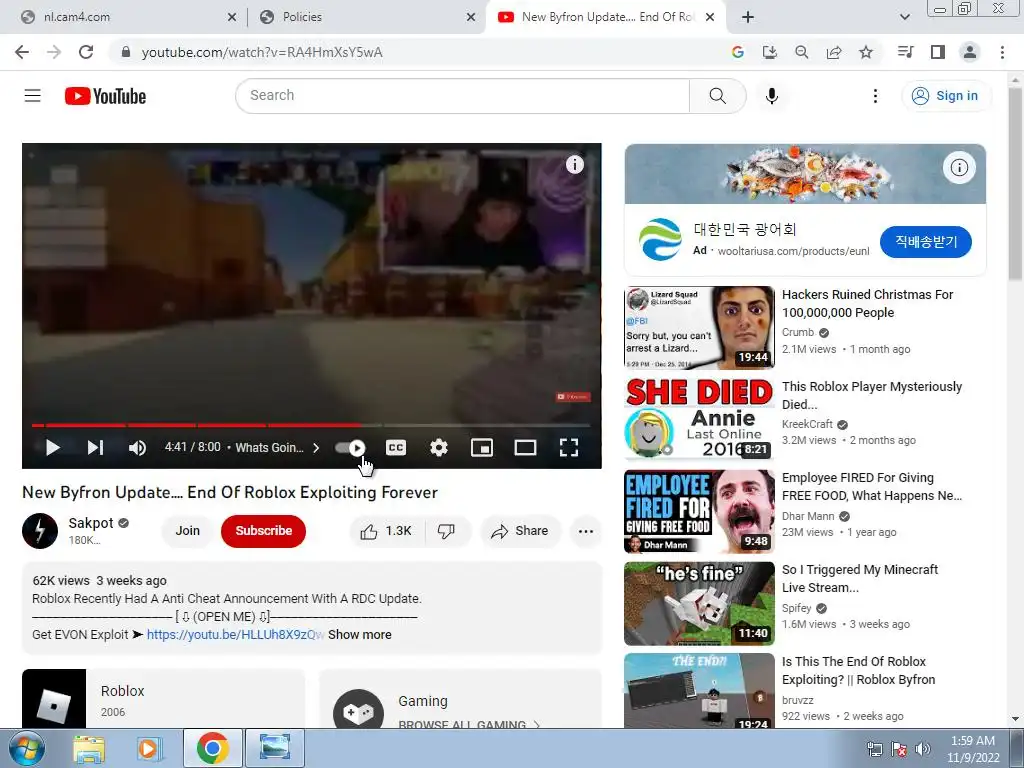Open 'This Roblox Player Mysteriously Died' title

[872, 395]
